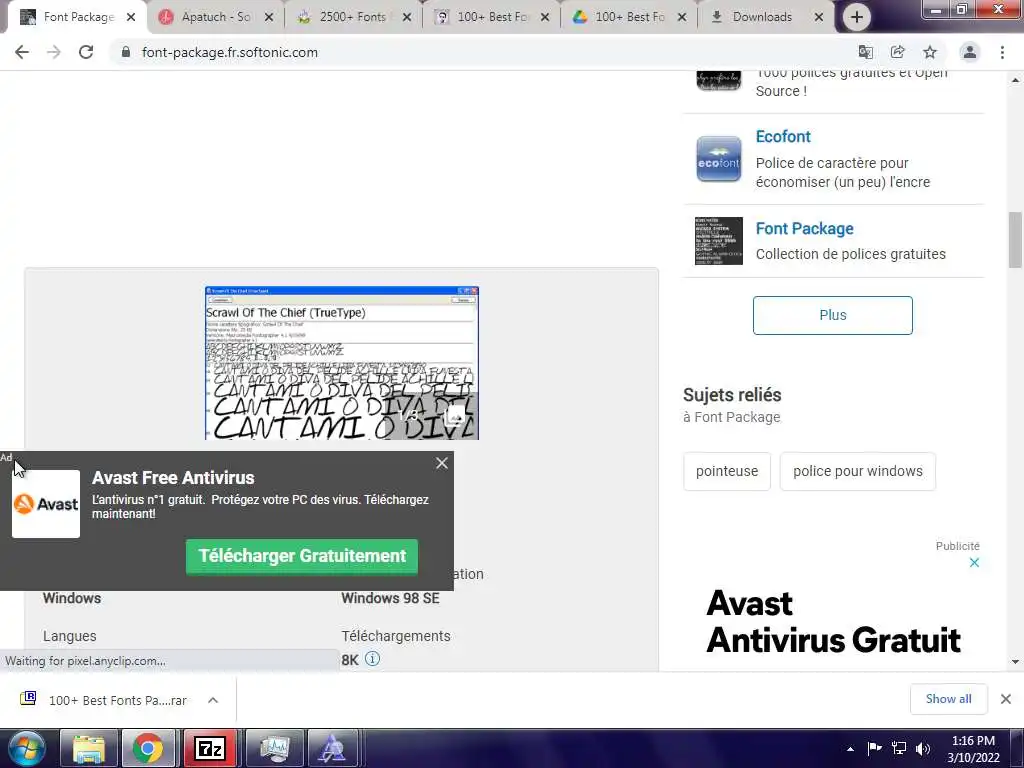
Task: Click the Plus button
Action: click(x=833, y=315)
